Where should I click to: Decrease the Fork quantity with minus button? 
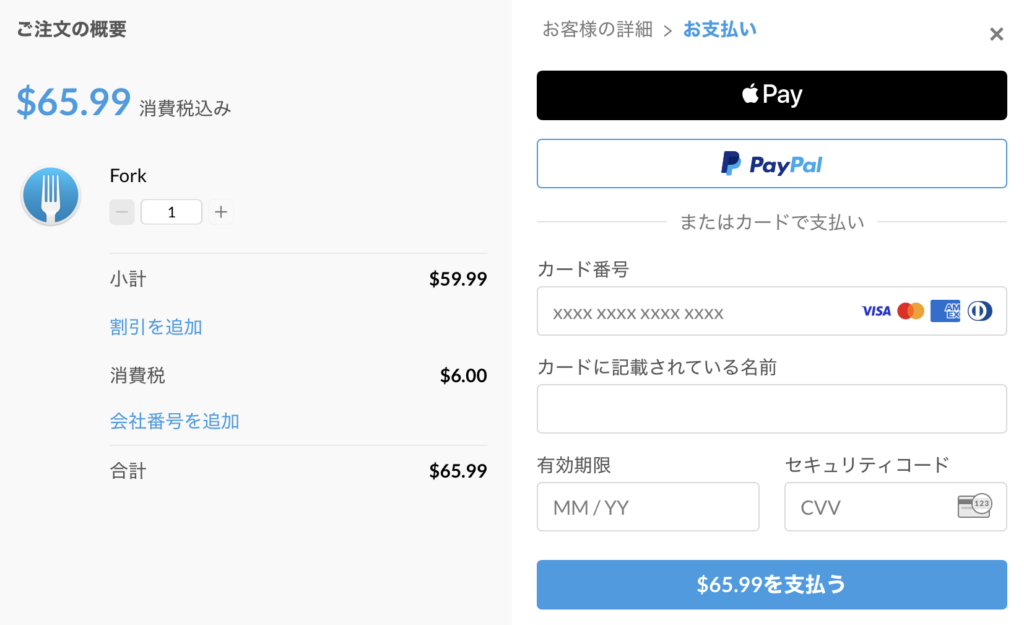point(122,212)
